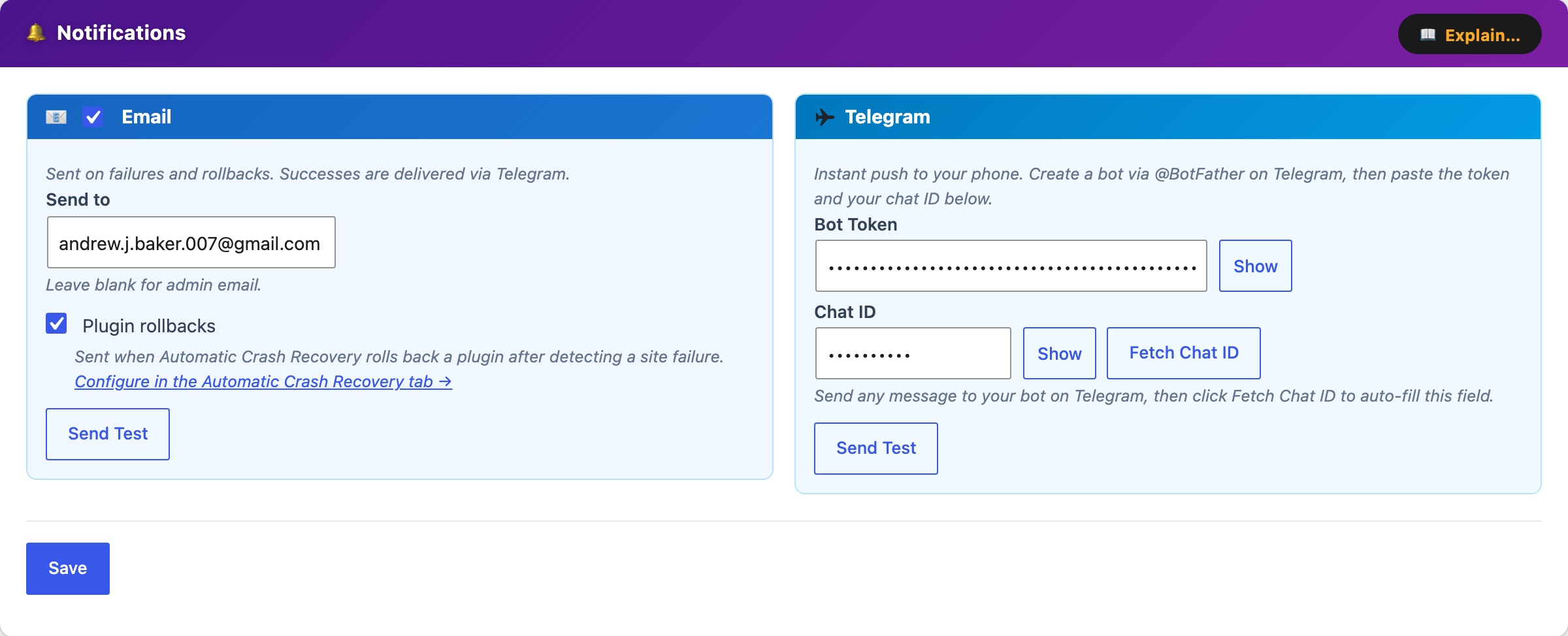Open the Explain... help button
Screen dimensions: 1568x636
(1469, 34)
